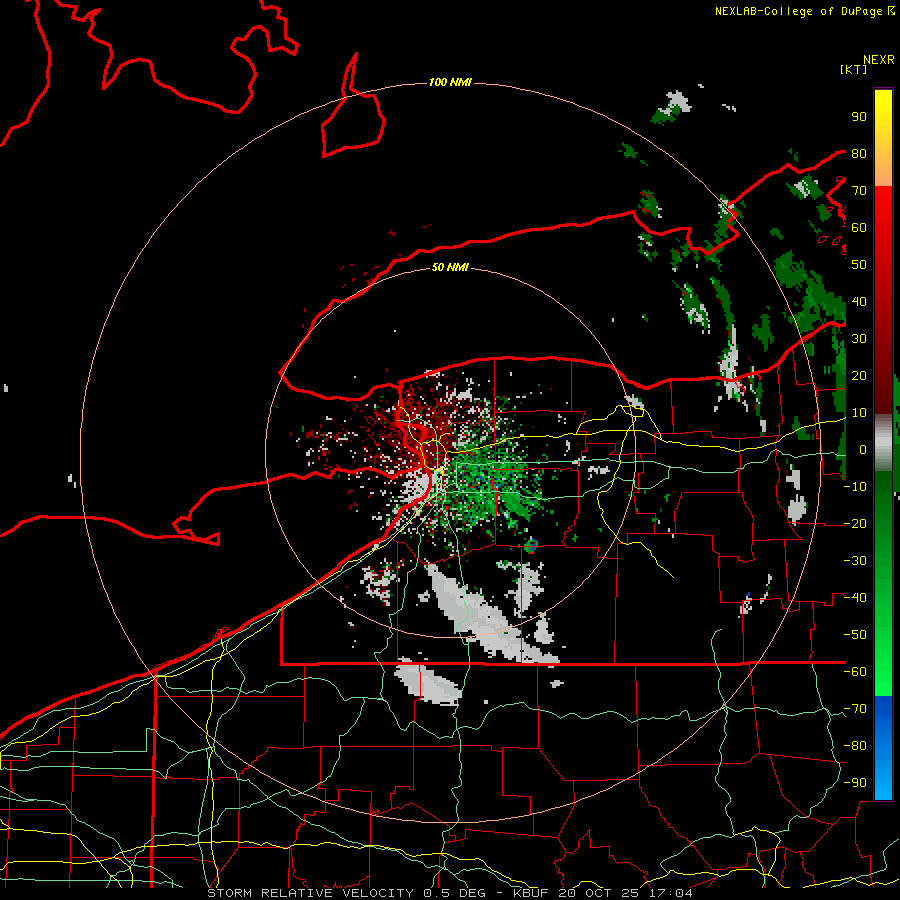
Task: Click the bright green segment of the color bar
Action: tap(883, 583)
